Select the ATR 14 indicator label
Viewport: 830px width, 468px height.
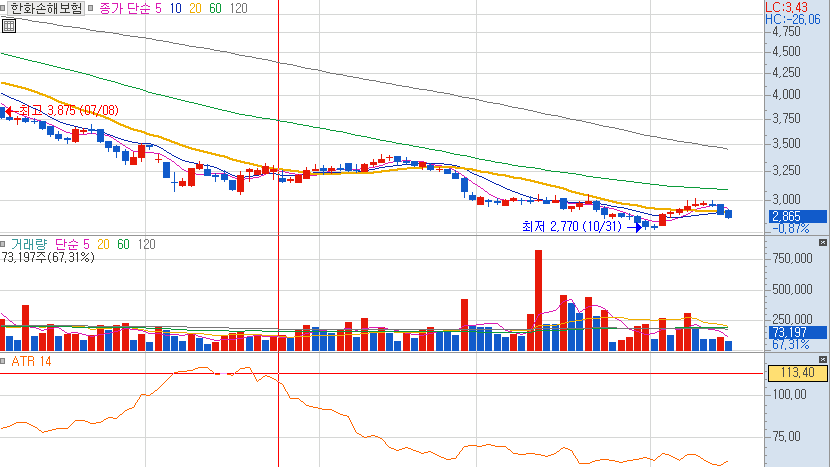pos(31,362)
